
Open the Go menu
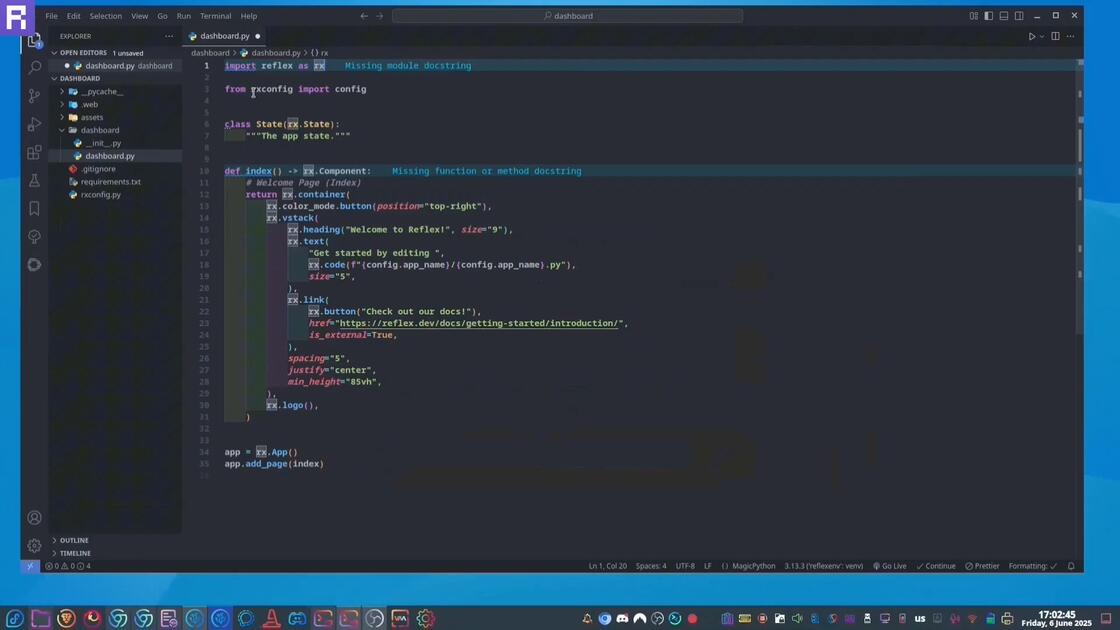tap(162, 16)
